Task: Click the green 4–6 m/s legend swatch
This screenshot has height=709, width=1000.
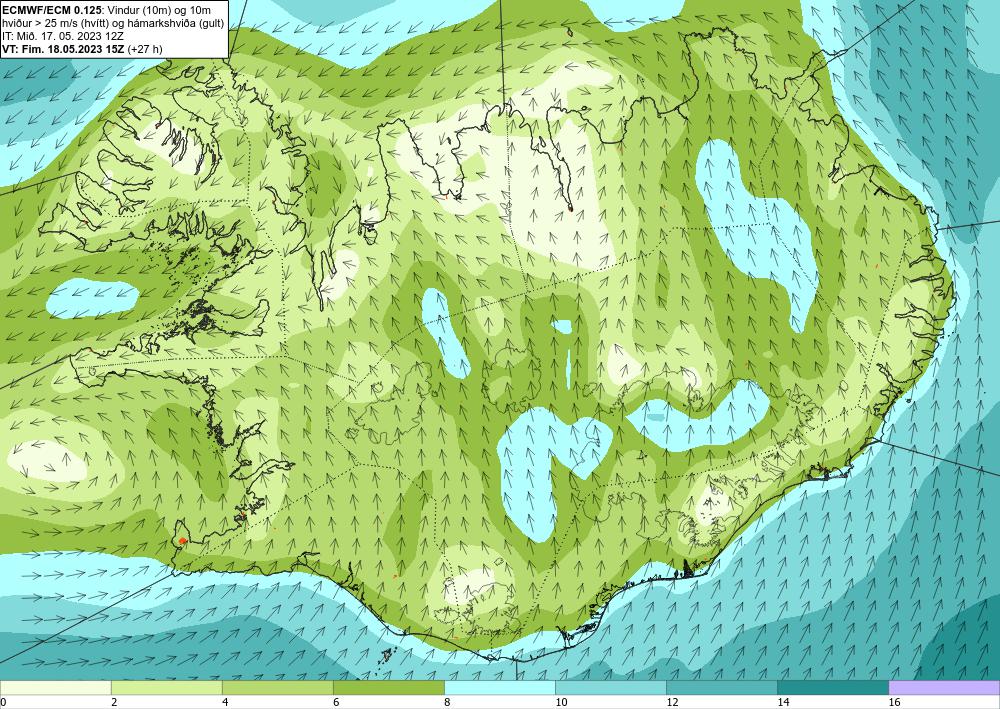Action: (x=277, y=688)
